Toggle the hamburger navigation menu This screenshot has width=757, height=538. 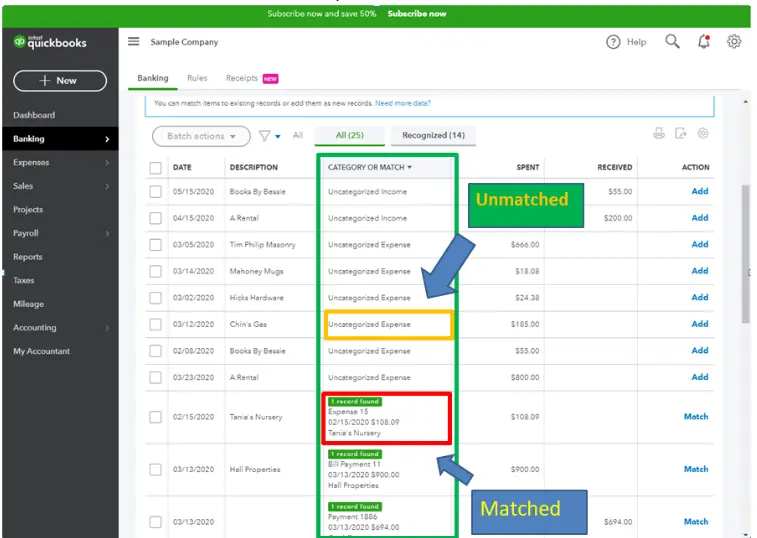coord(133,42)
